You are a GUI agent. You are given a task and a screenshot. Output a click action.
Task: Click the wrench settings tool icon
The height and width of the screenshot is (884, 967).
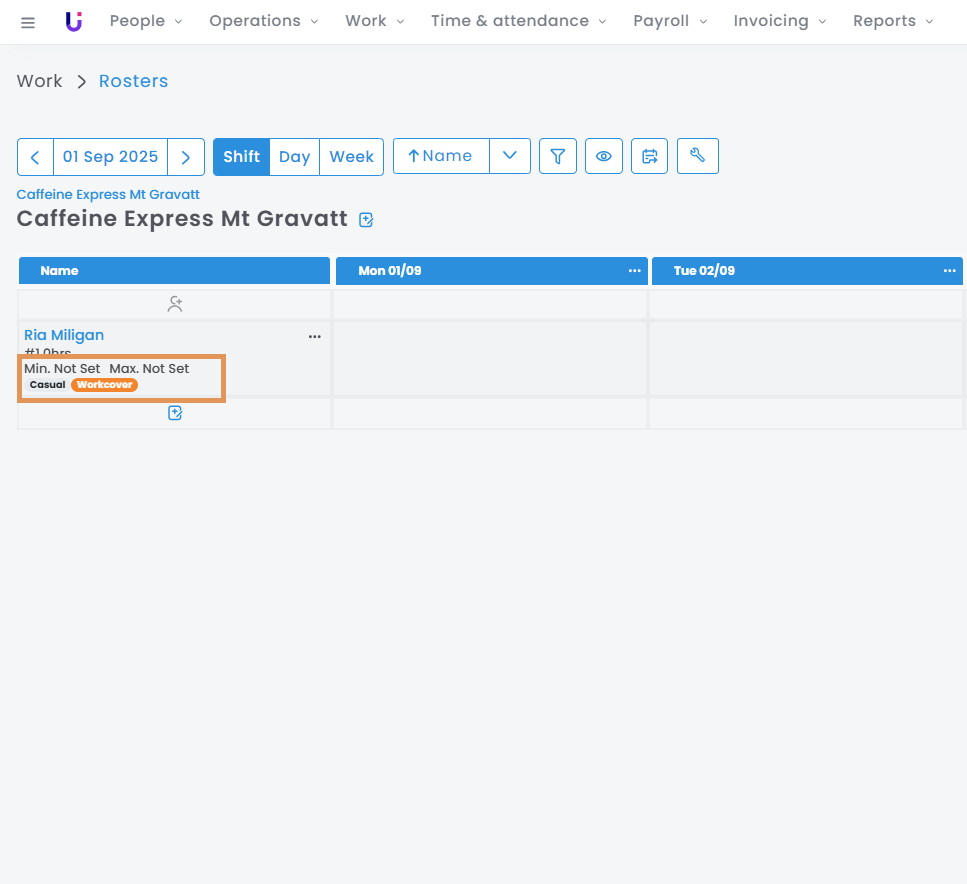point(698,156)
